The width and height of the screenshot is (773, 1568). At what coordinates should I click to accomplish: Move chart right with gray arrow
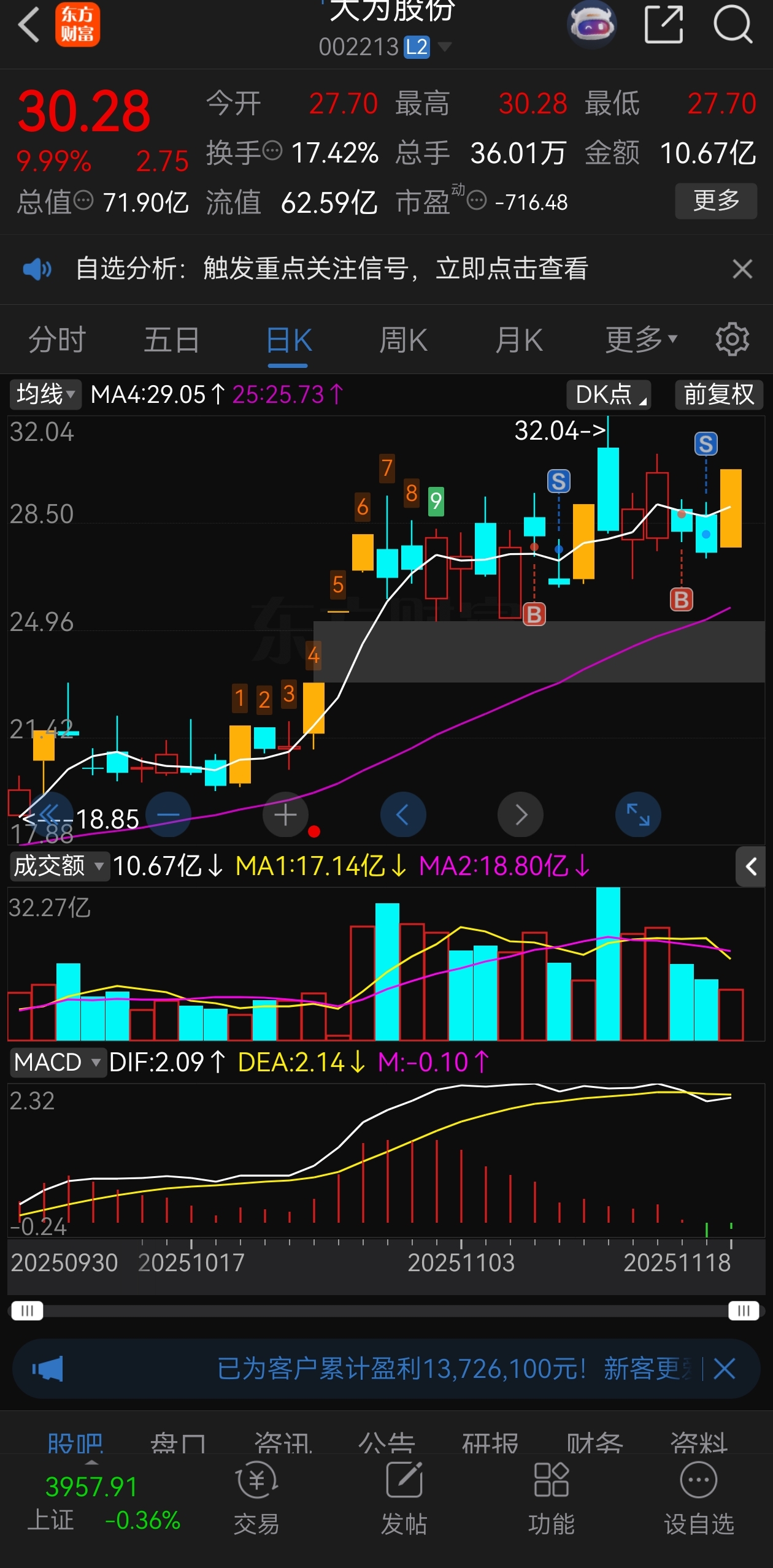pos(520,815)
